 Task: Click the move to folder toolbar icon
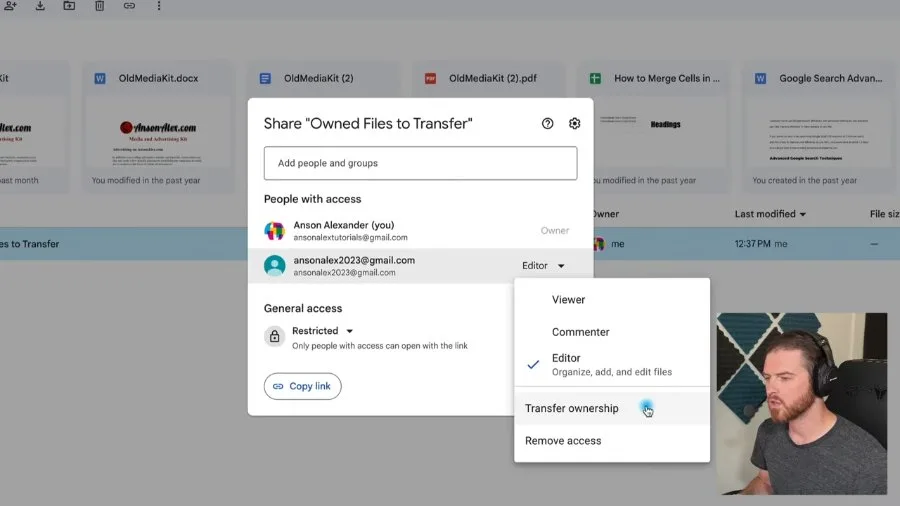pyautogui.click(x=69, y=6)
